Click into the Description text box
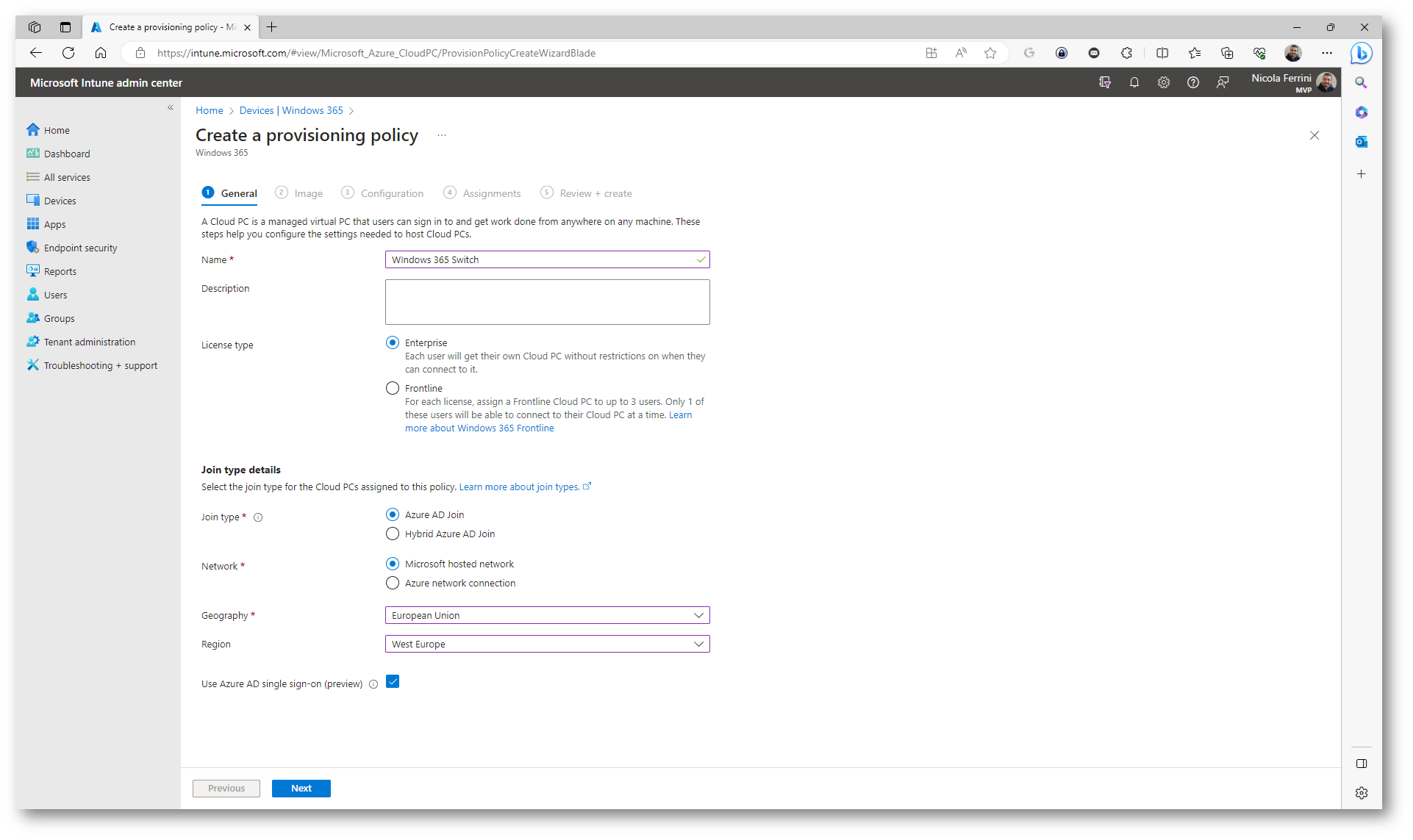Viewport: 1413px width, 840px height. [547, 302]
